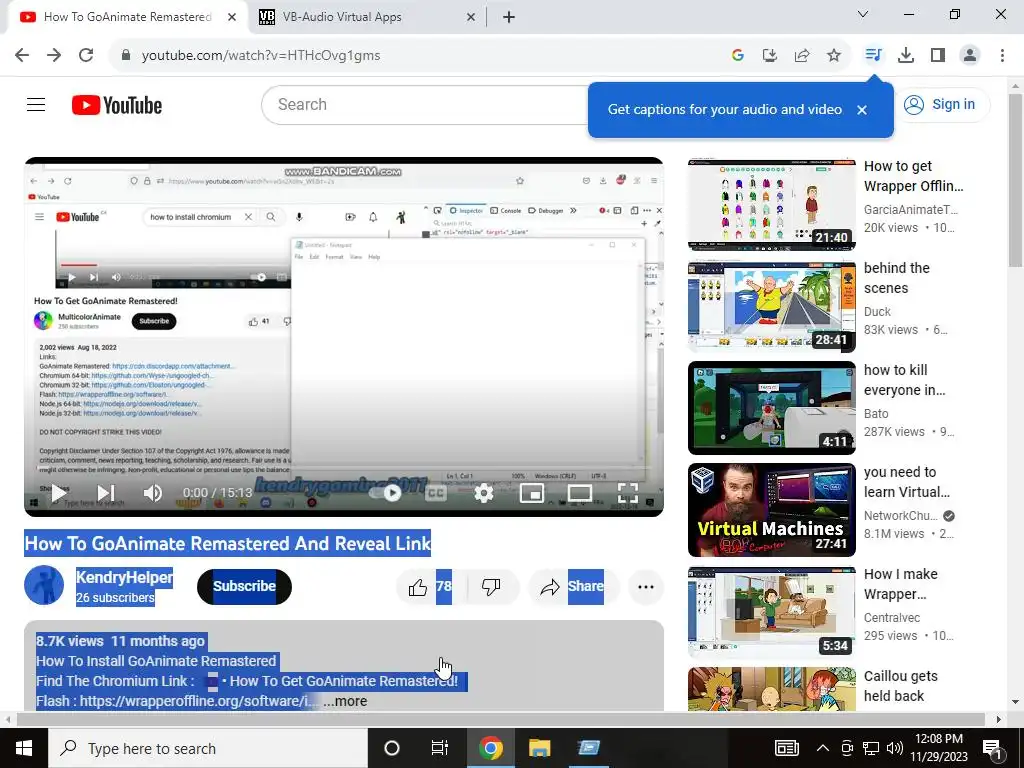1024x768 pixels.
Task: Open the taskbar clock and date
Action: coord(939,748)
